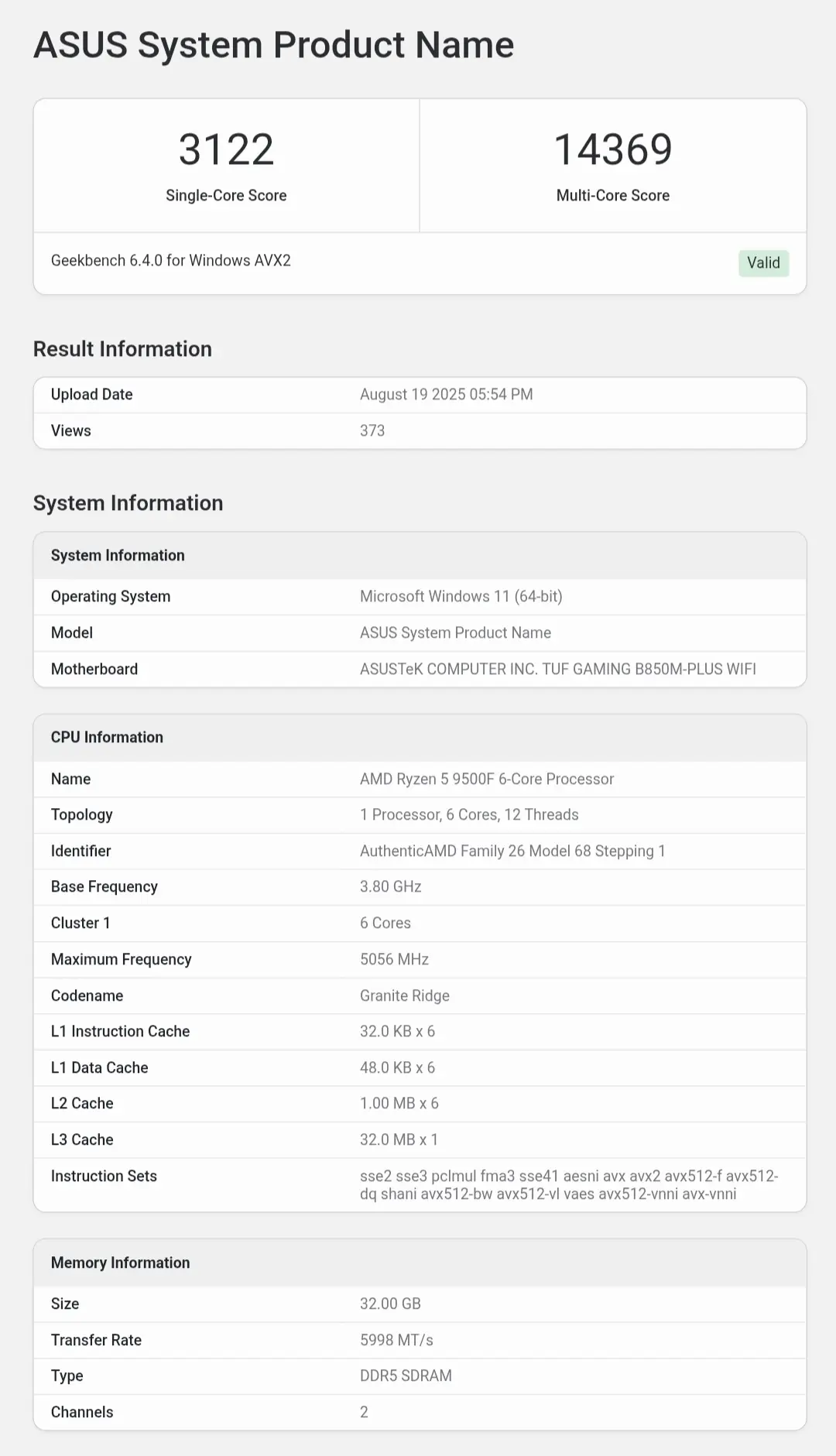The height and width of the screenshot is (1456, 836).
Task: Click the Transfer Rate value 5998 MT/s
Action: (x=396, y=1340)
